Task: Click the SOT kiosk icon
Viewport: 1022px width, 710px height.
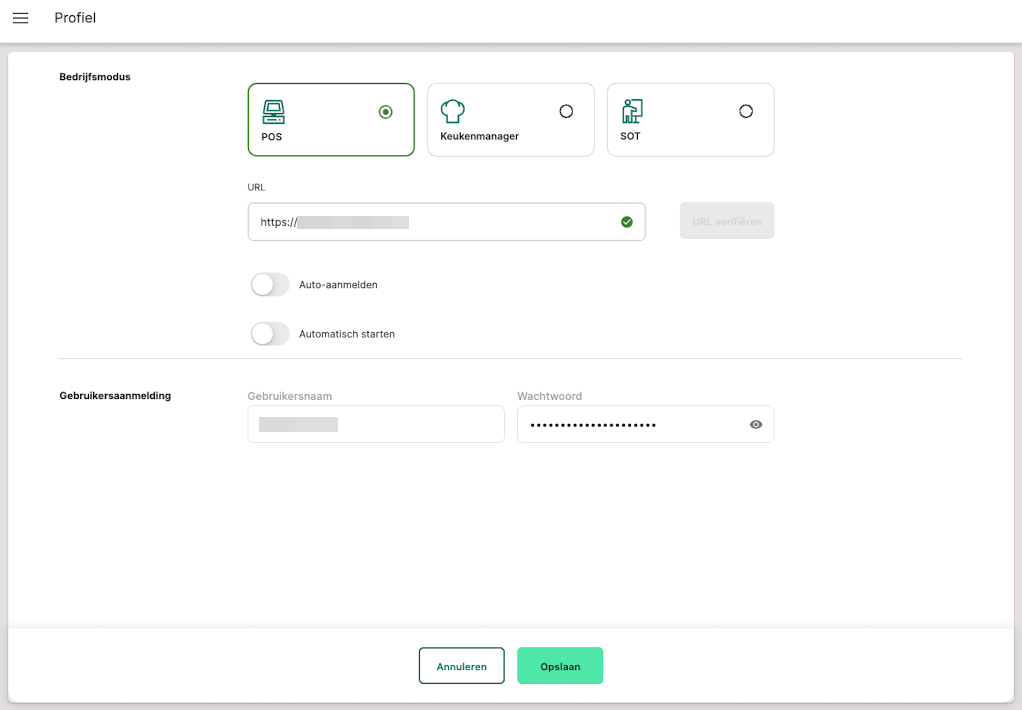Action: 632,111
